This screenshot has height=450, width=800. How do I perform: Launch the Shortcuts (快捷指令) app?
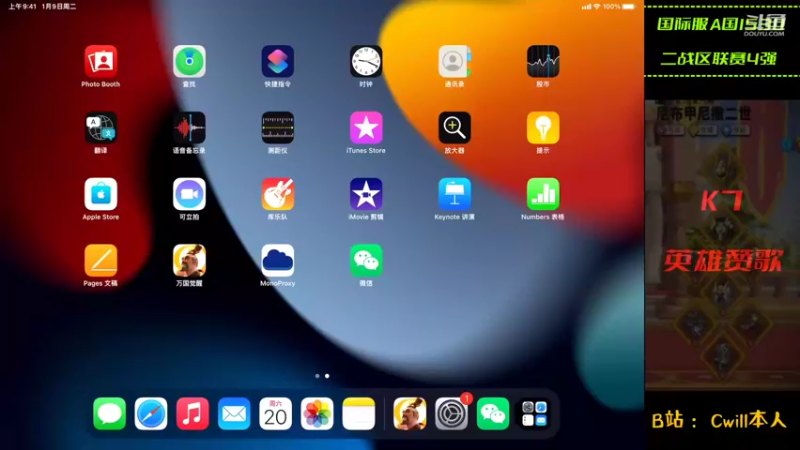278,61
